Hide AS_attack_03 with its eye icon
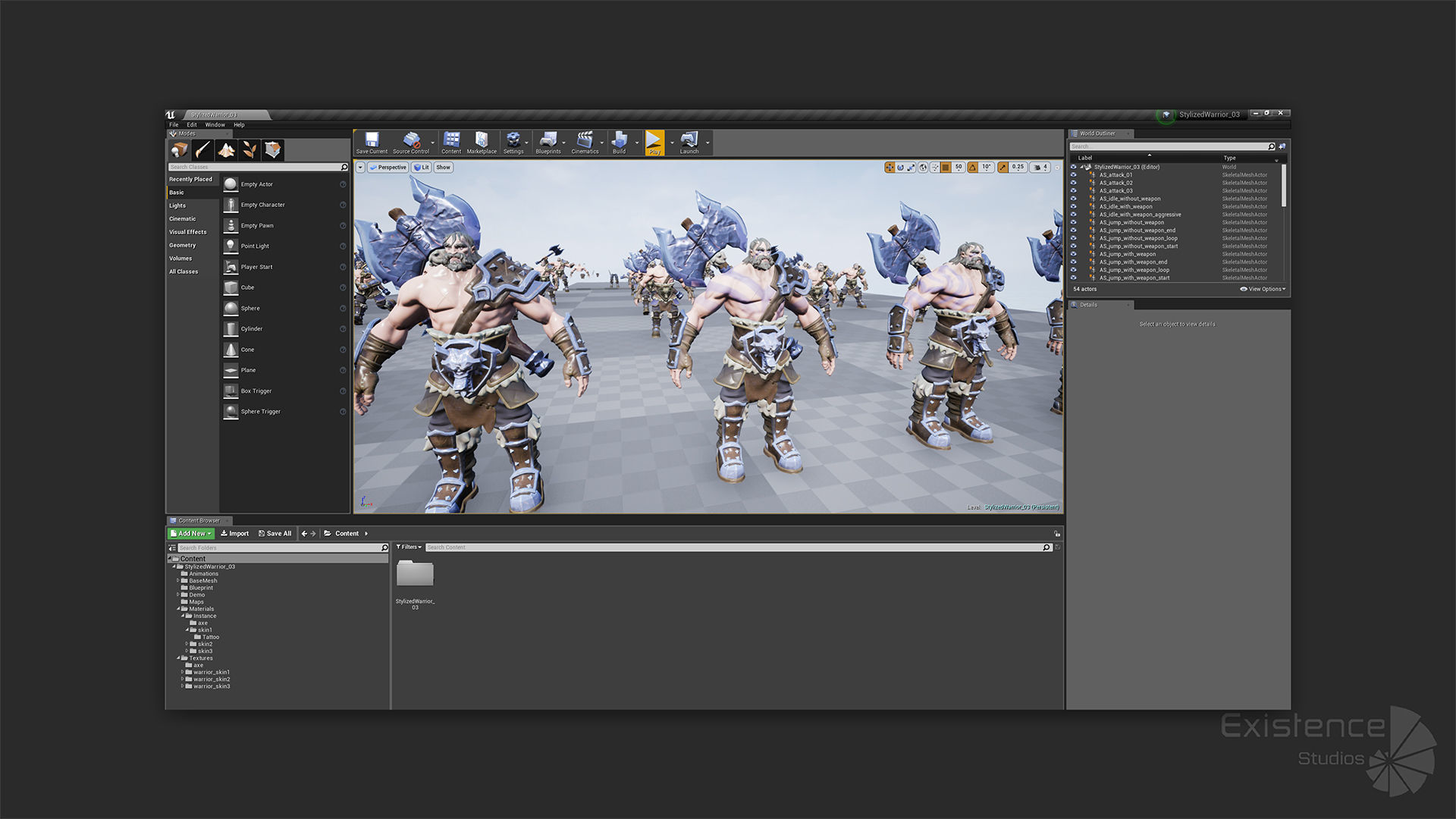 point(1073,191)
